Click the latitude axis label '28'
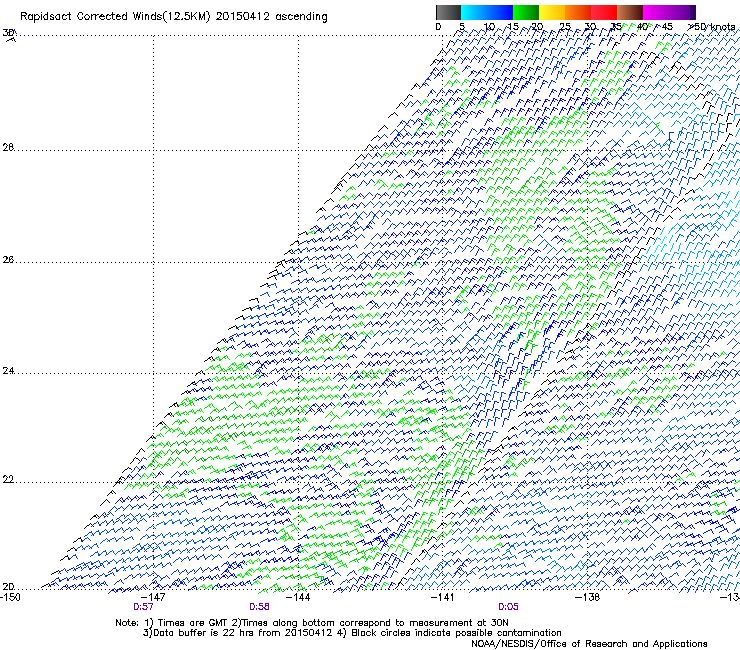 click(8, 148)
